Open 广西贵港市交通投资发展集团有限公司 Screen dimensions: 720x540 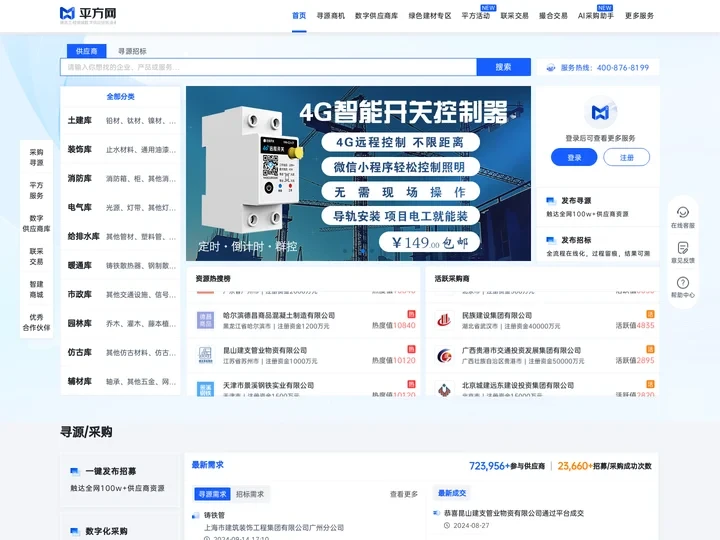(x=521, y=350)
